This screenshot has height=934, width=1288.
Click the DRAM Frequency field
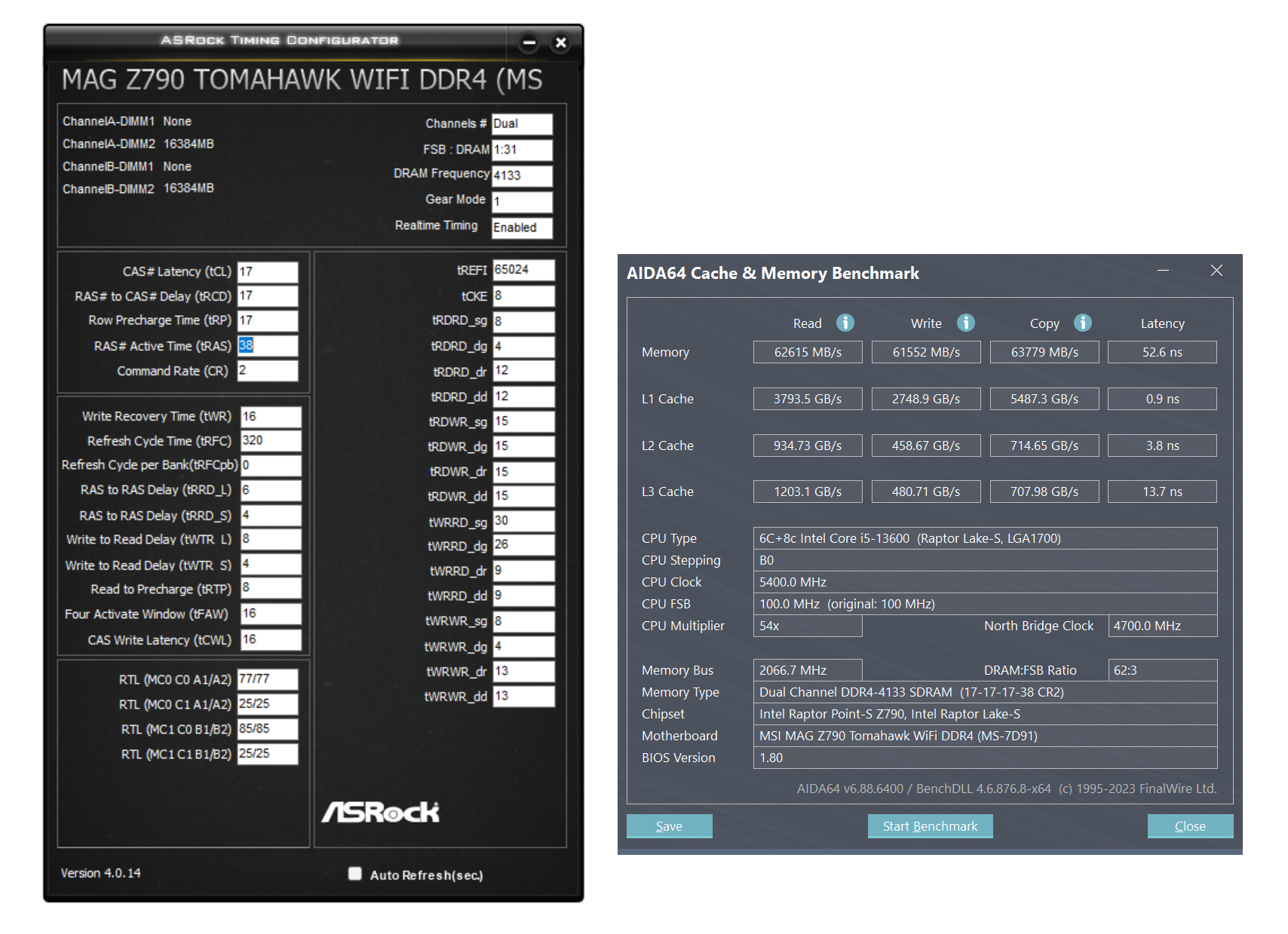[x=522, y=176]
